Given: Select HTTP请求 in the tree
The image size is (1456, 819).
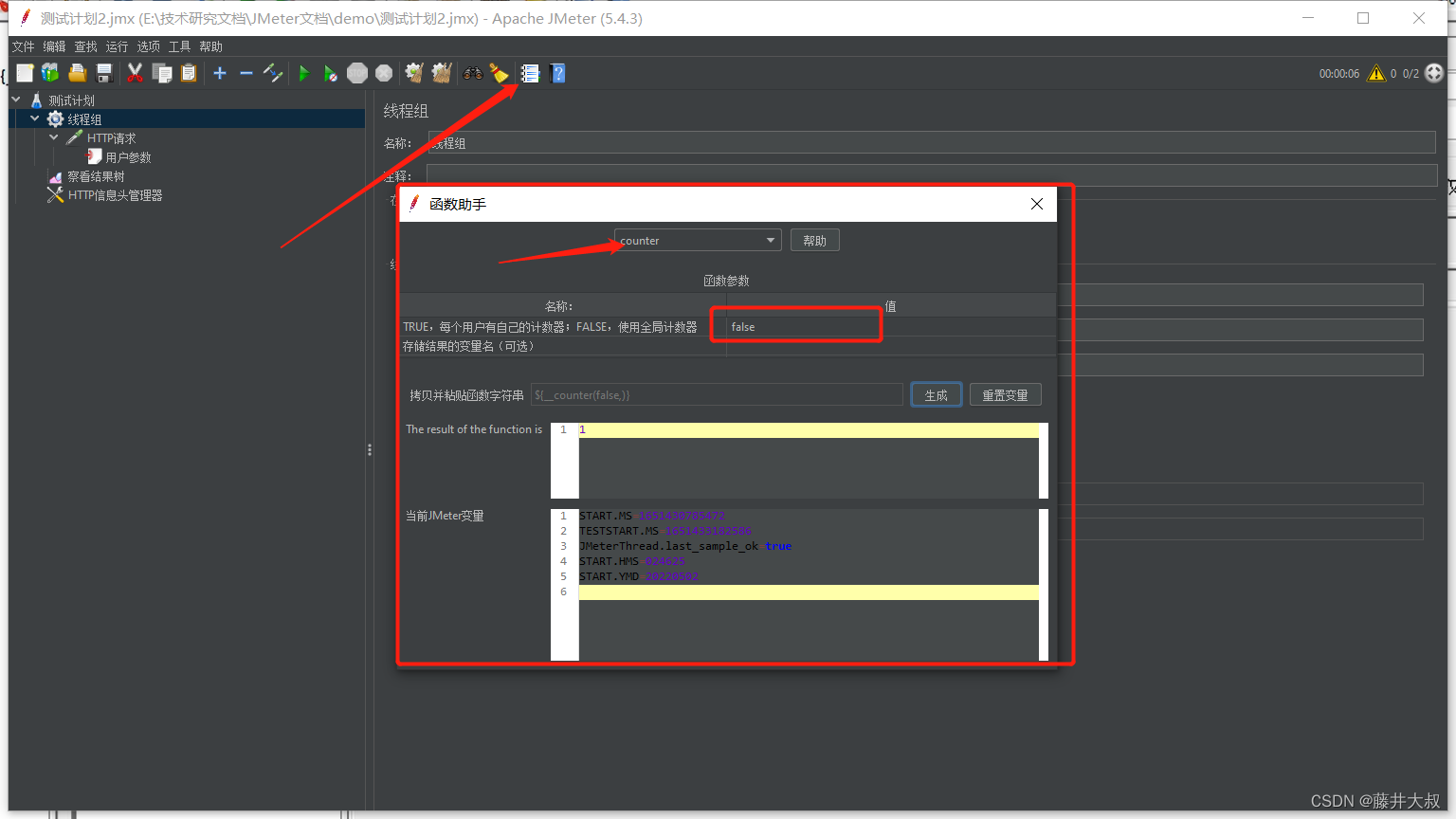Looking at the screenshot, I should [x=112, y=138].
